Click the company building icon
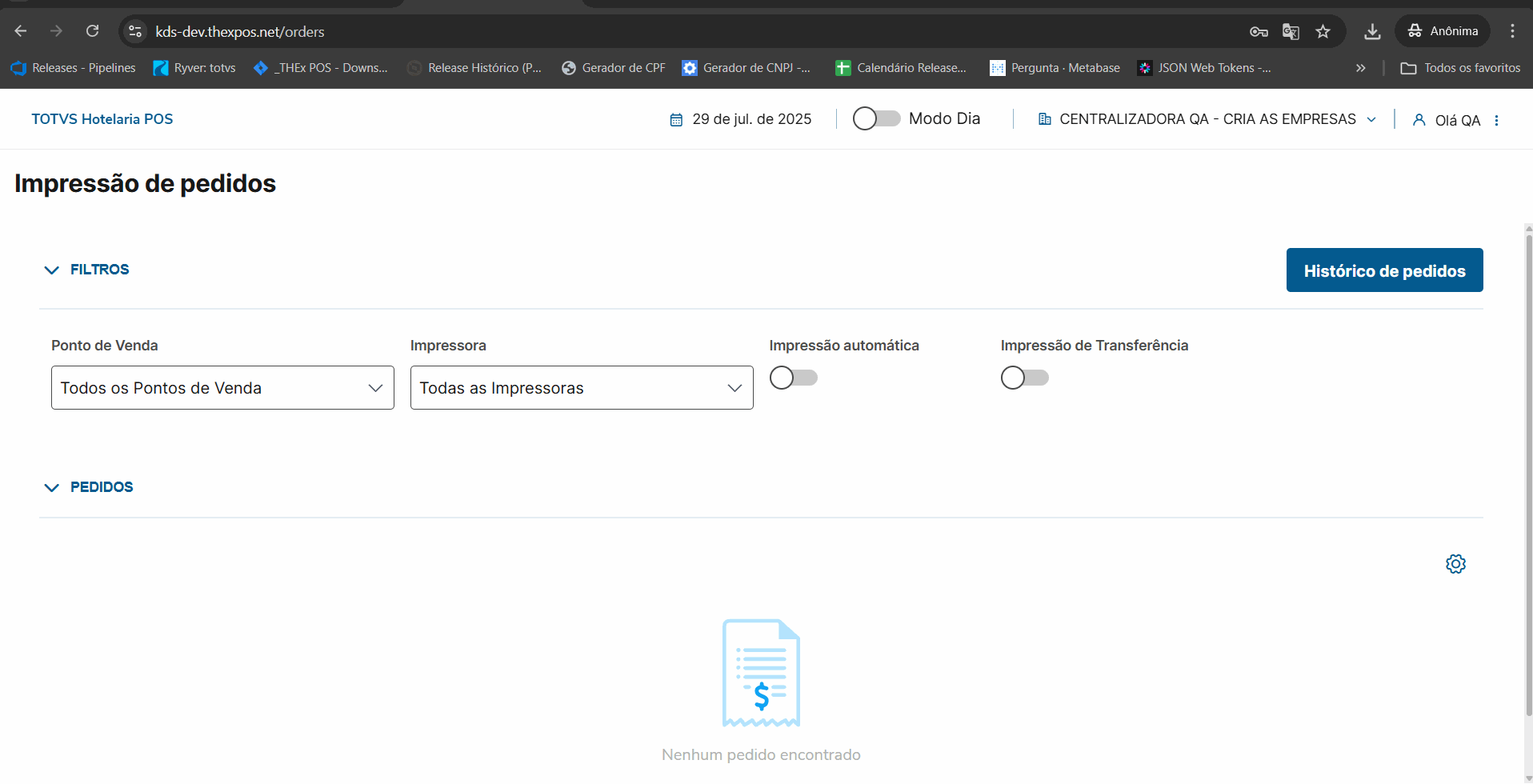 point(1044,119)
